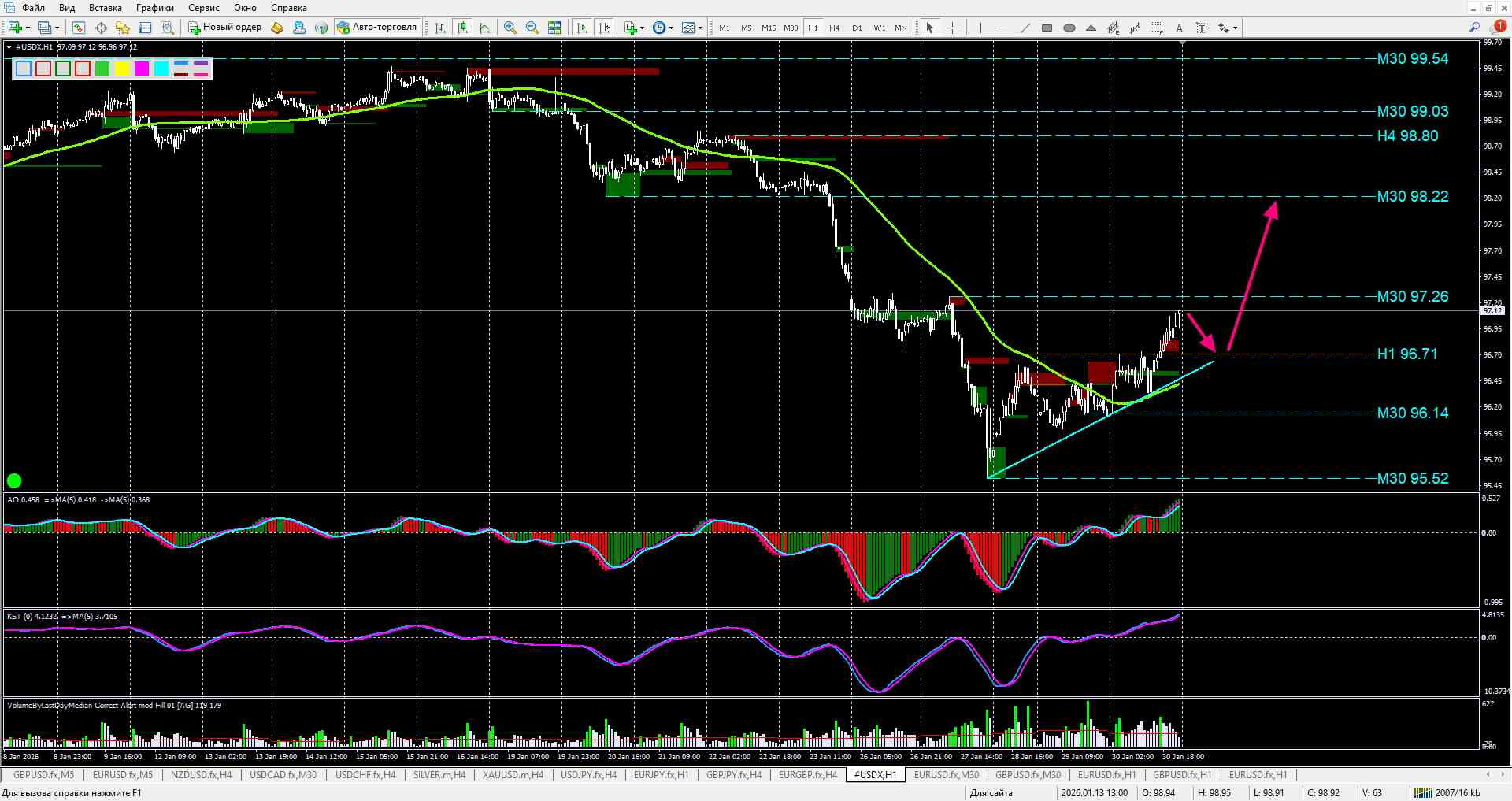The height and width of the screenshot is (801, 1512).
Task: Select the ellipse shape tool
Action: 1069,28
